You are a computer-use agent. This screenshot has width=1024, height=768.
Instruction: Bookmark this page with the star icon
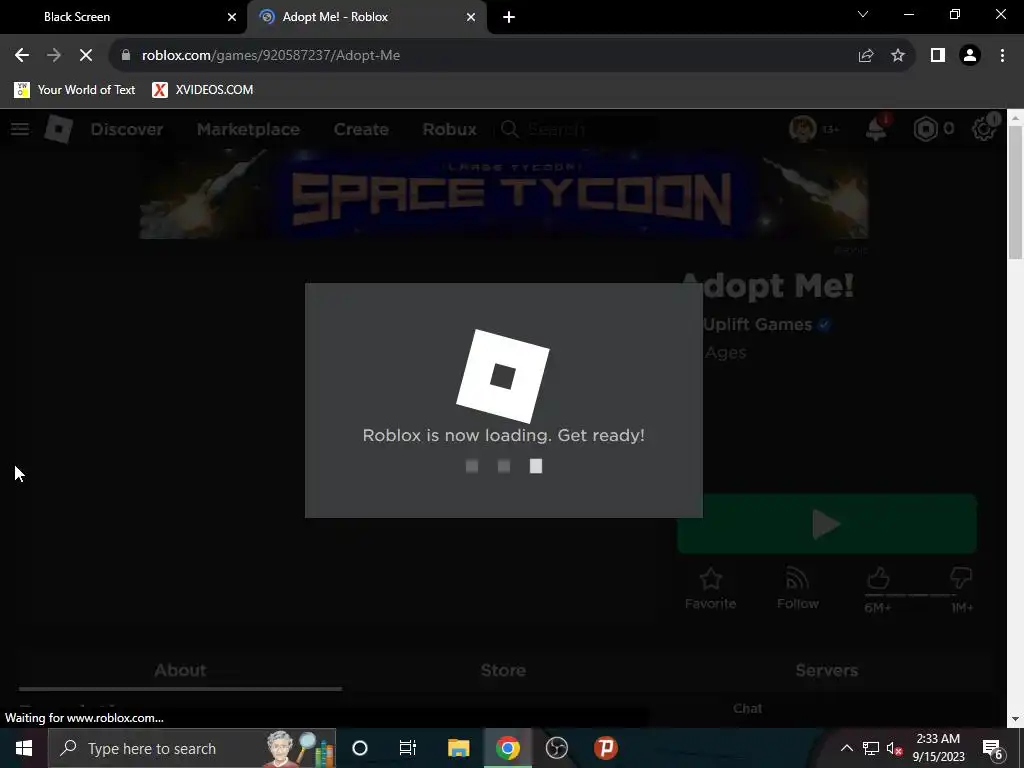(898, 56)
